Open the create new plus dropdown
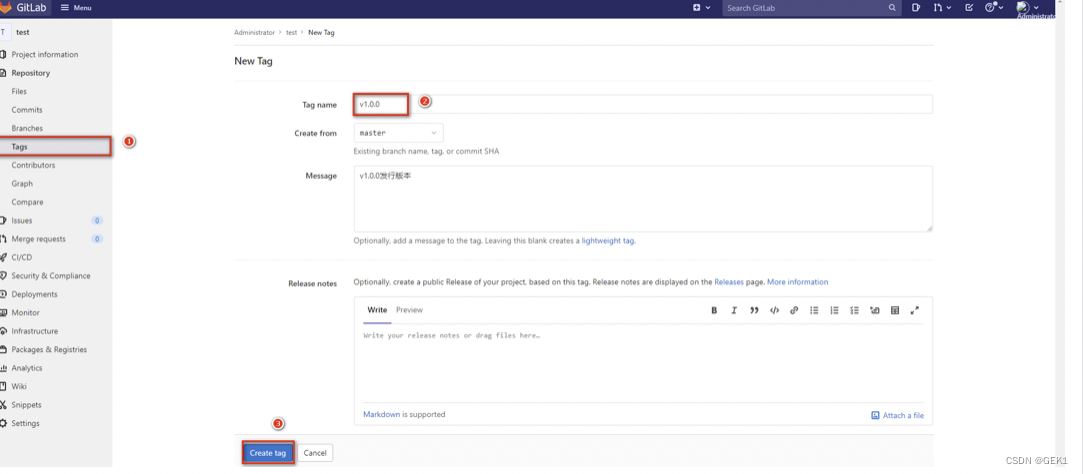This screenshot has height=474, width=1083. [x=701, y=8]
